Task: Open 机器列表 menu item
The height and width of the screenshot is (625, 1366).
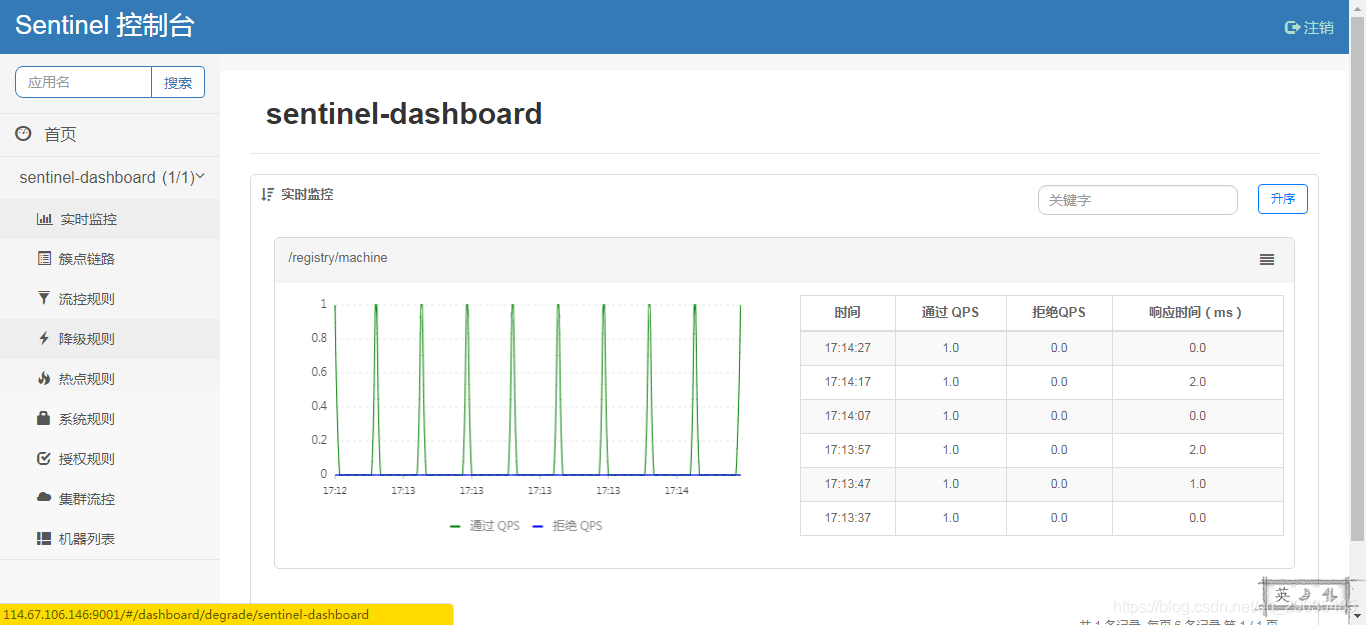Action: (x=87, y=539)
